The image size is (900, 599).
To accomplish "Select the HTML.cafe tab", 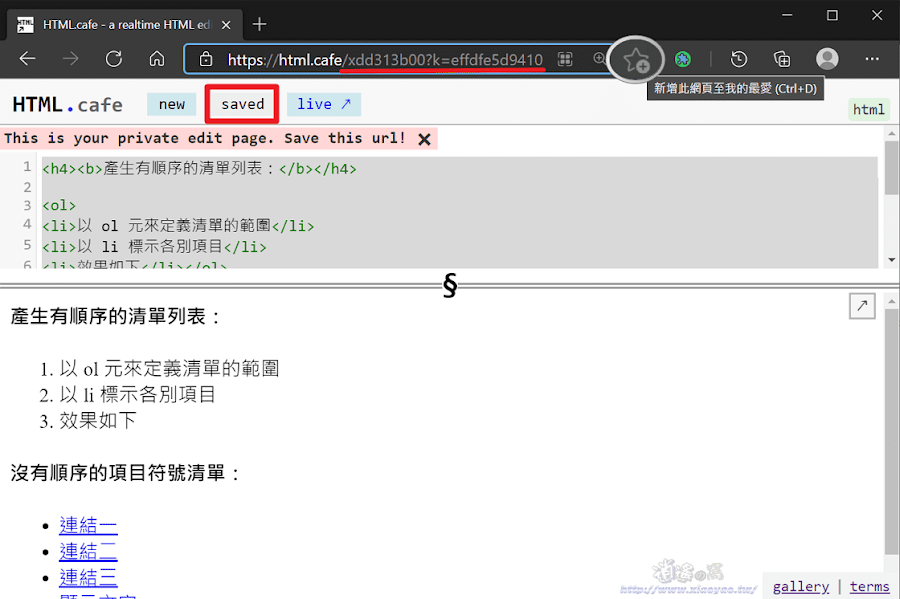I will click(125, 25).
